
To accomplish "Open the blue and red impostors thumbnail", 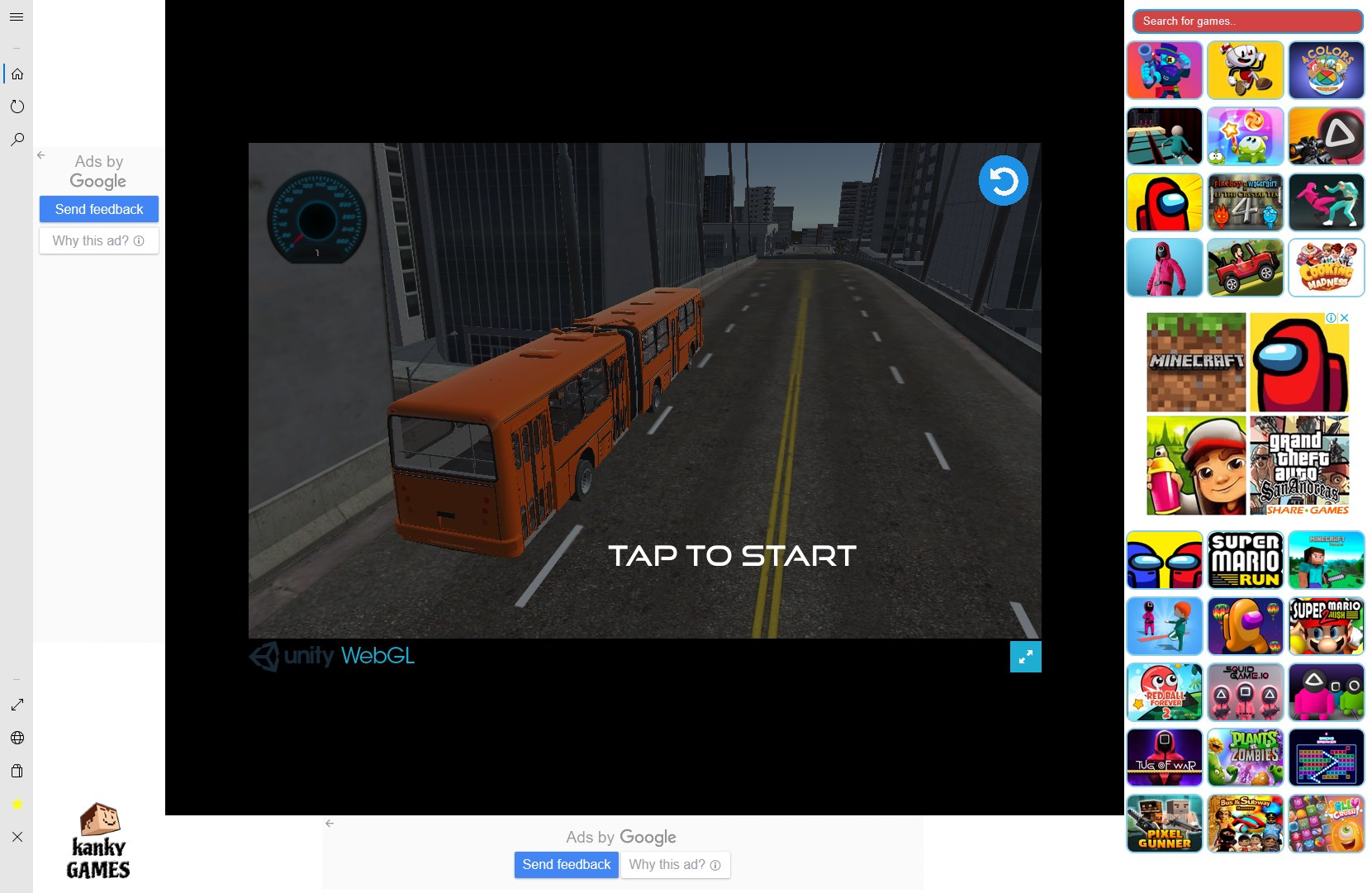I will [x=1164, y=560].
